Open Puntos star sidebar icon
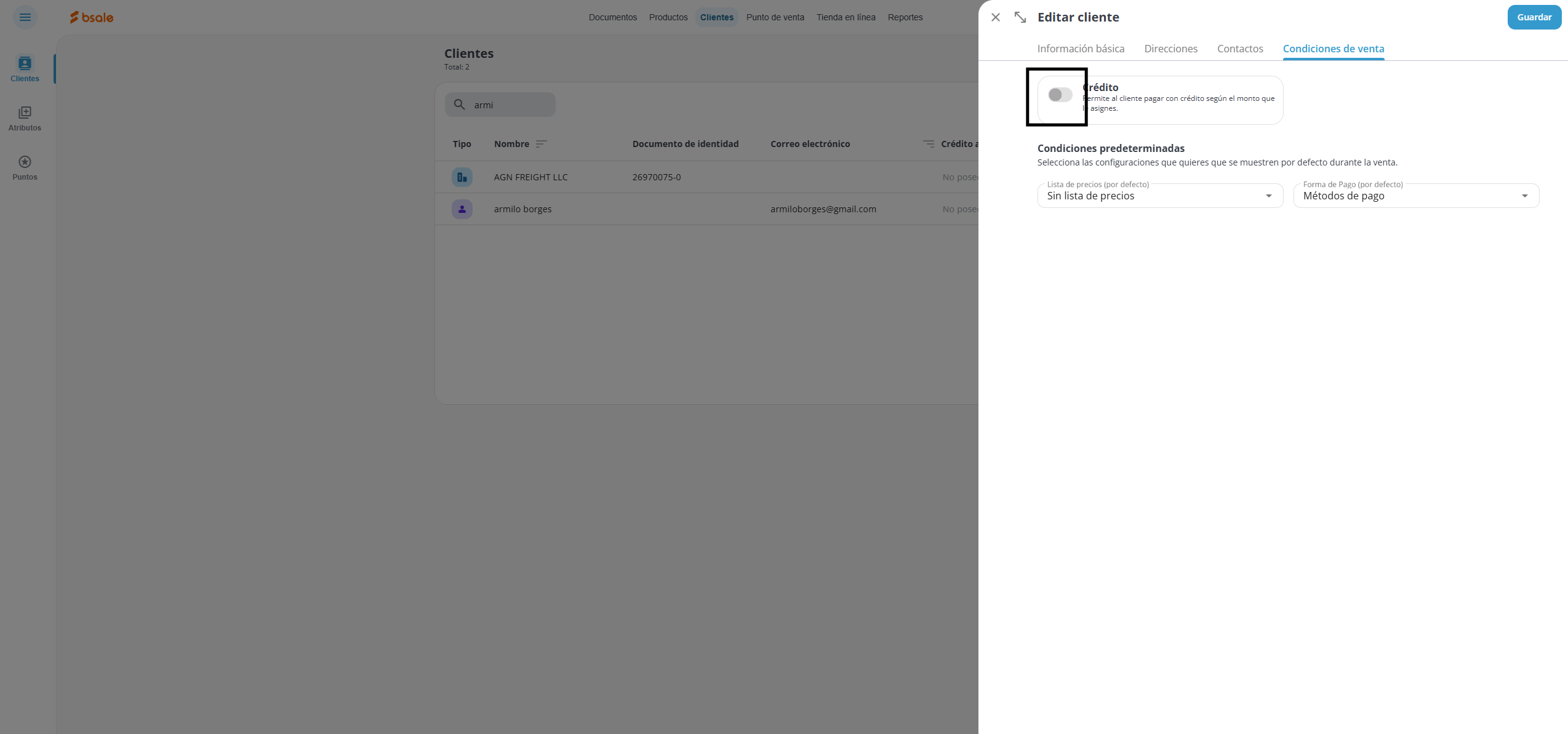This screenshot has width=1568, height=734. (x=25, y=162)
